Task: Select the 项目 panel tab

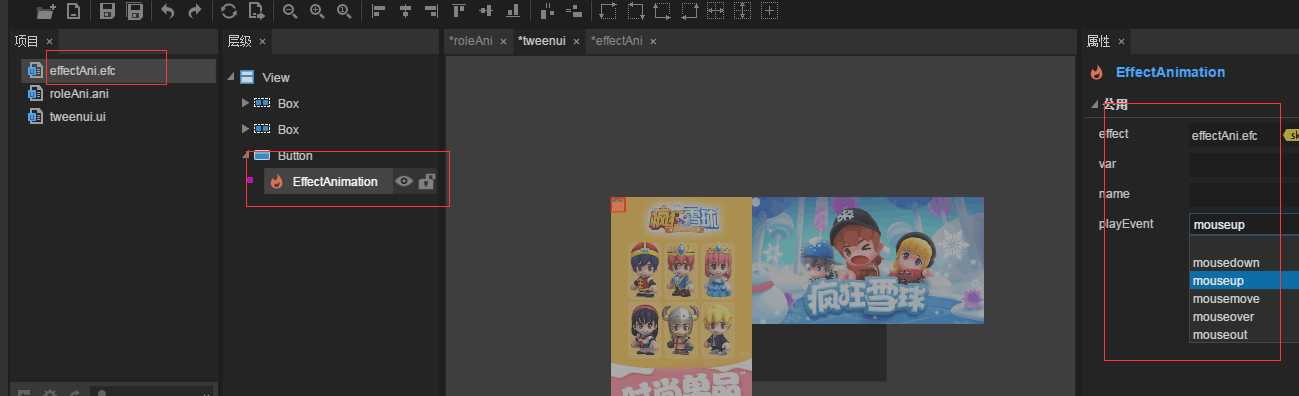Action: [x=26, y=41]
